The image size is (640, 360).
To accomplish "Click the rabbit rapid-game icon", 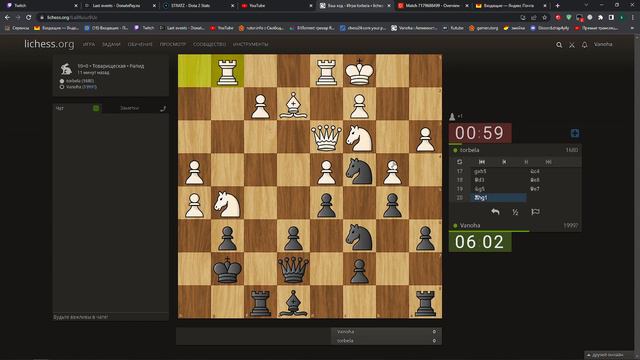I will coord(66,69).
